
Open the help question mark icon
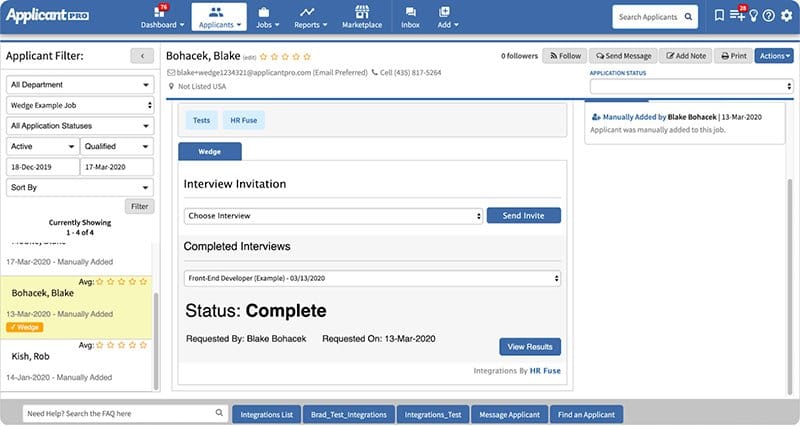coord(768,16)
